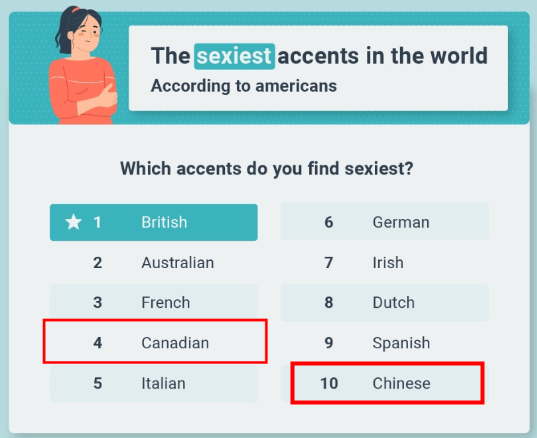Click the According to americans subtitle

[x=244, y=86]
